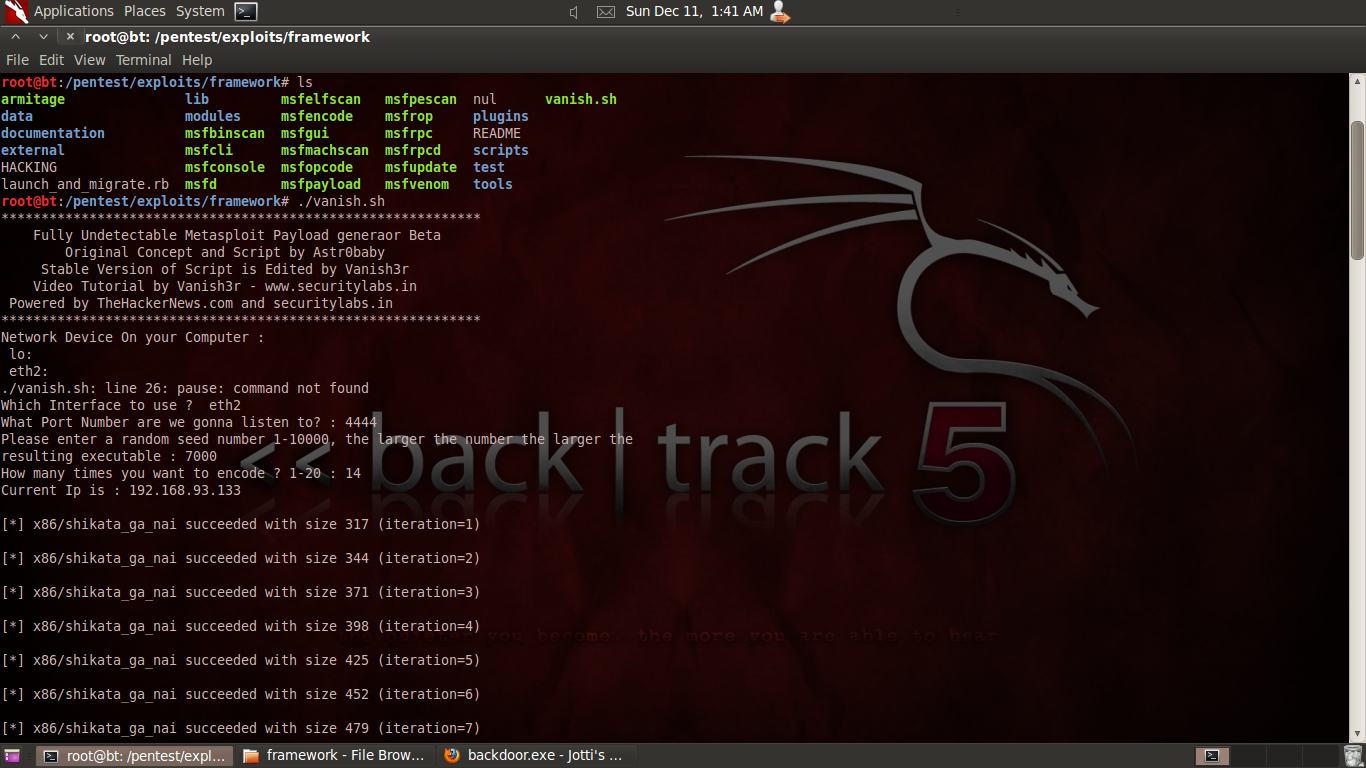This screenshot has width=1366, height=768.
Task: Click the shikata_ga_nai line with iteration=1
Action: click(241, 524)
